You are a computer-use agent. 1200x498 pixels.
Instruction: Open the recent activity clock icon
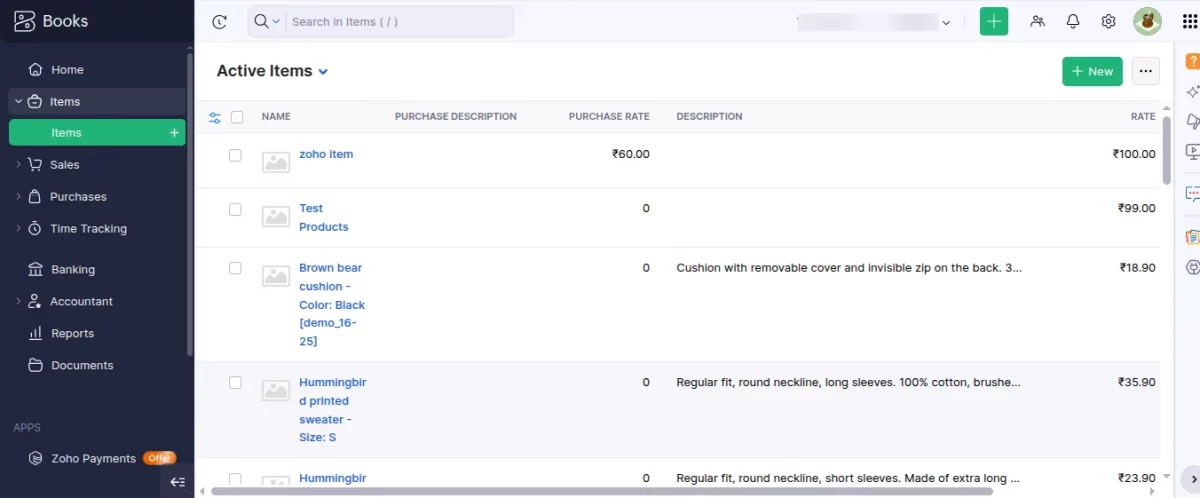click(220, 21)
